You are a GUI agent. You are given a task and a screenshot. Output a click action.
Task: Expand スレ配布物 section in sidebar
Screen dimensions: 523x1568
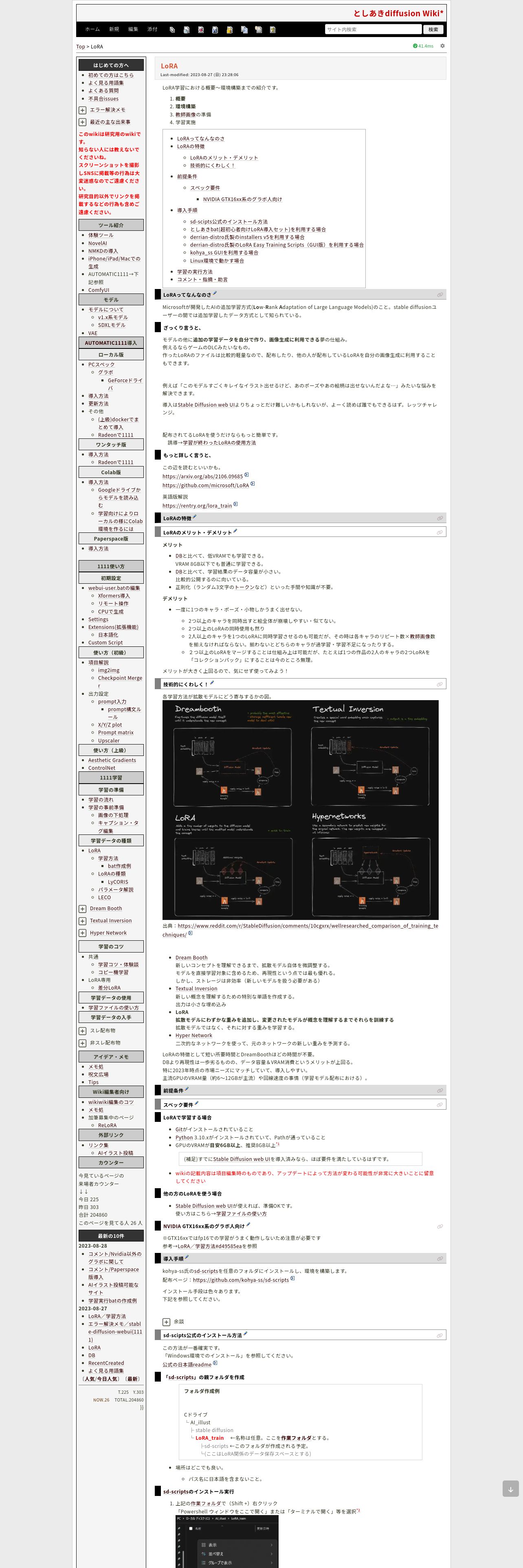click(x=82, y=1031)
